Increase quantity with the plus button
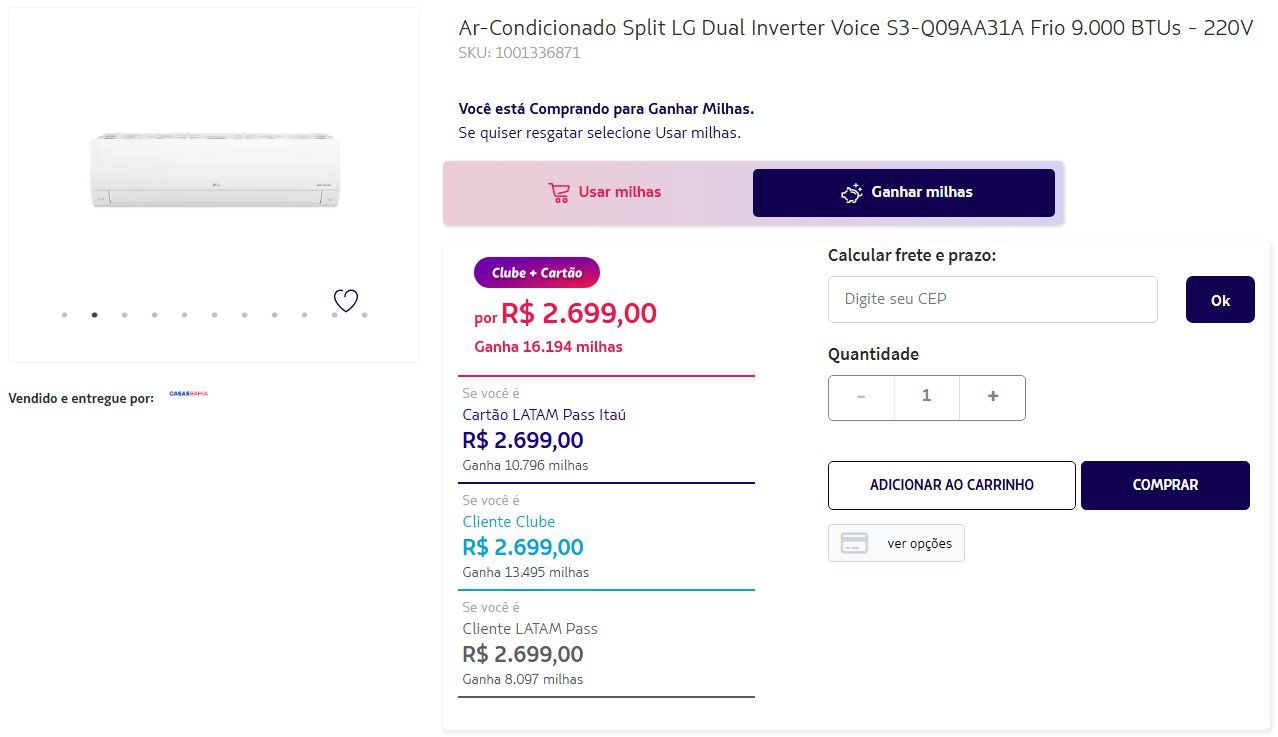1278x737 pixels. point(992,397)
